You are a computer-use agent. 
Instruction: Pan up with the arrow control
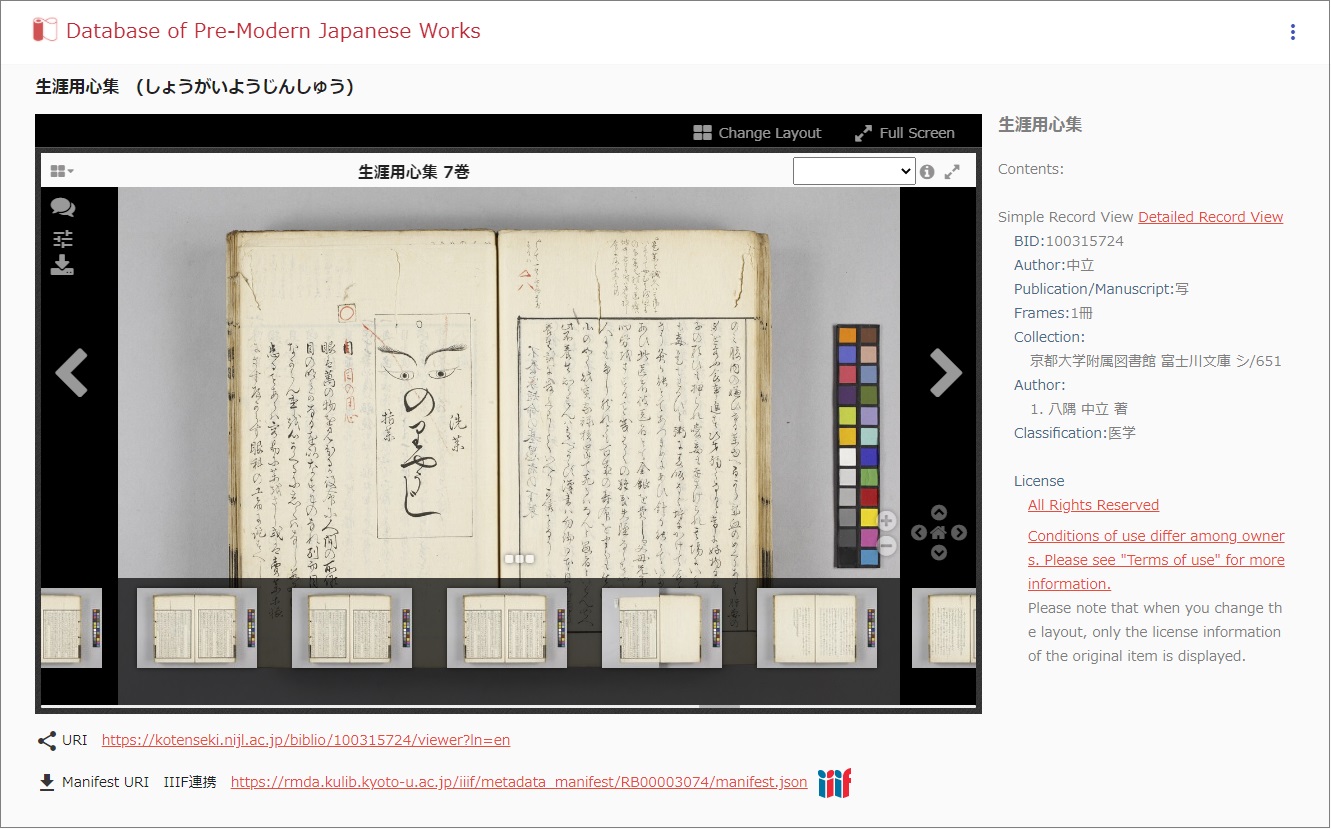pyautogui.click(x=938, y=513)
